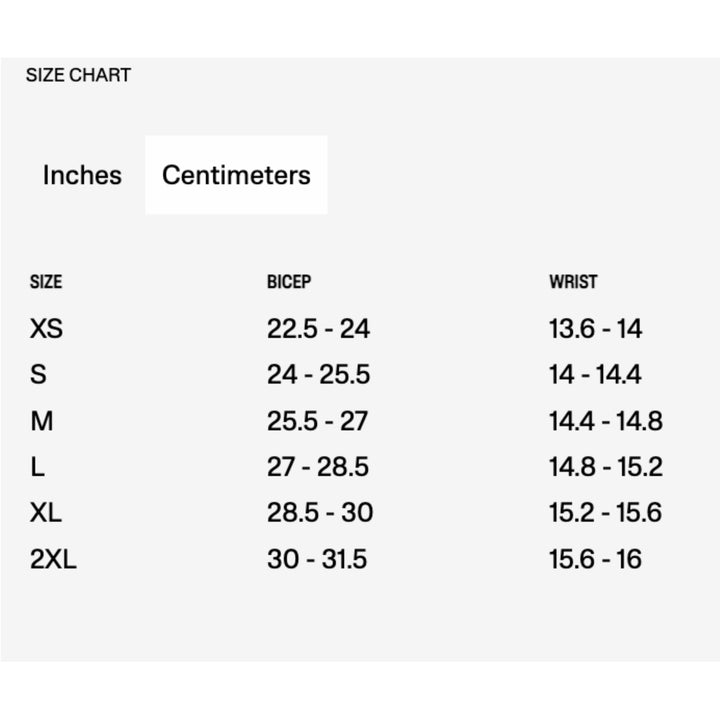Image resolution: width=720 pixels, height=720 pixels.
Task: Select the 2XL size row label
Action: 53,559
